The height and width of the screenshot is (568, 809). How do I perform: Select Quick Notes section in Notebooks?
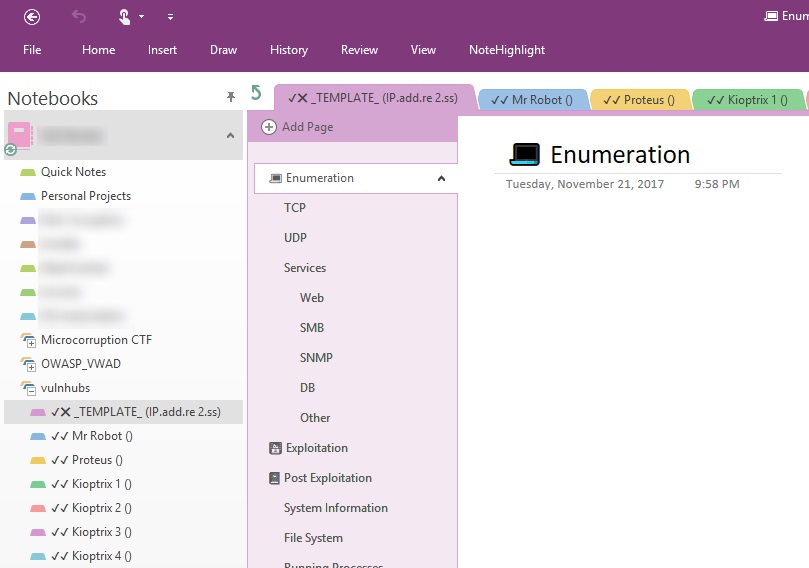[73, 172]
